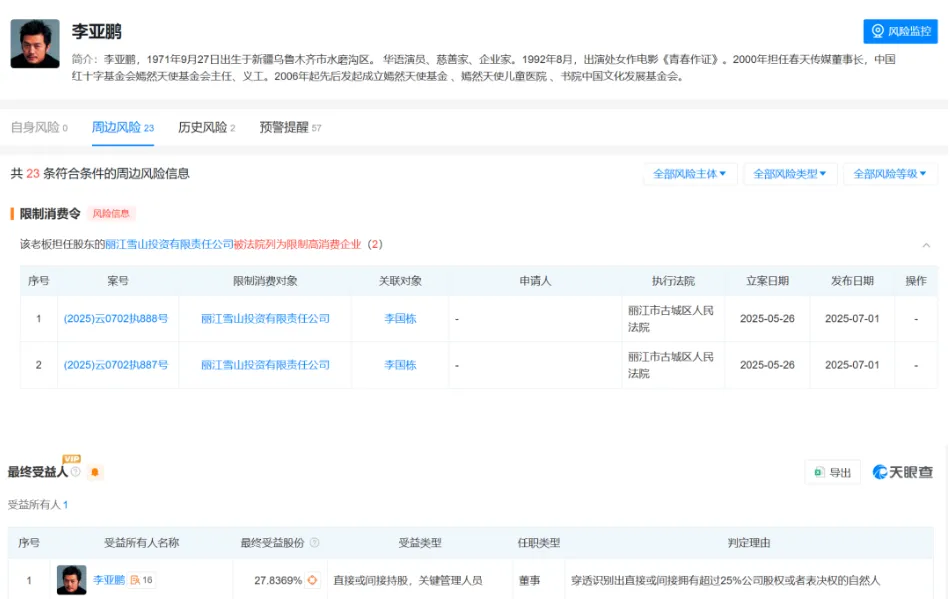
Task: Click the 发布日期 column header
Action: coord(852,280)
